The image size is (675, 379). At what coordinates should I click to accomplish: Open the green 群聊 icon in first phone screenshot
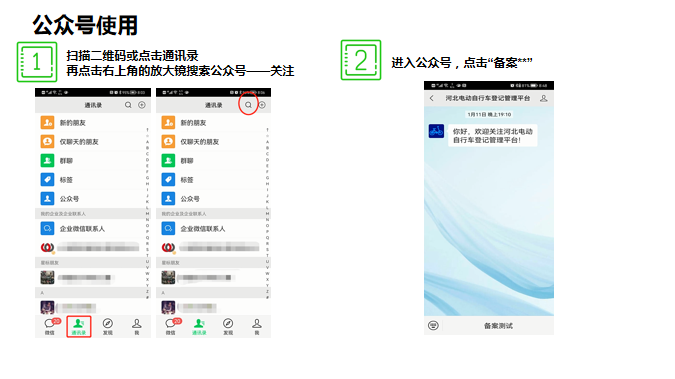pyautogui.click(x=47, y=161)
